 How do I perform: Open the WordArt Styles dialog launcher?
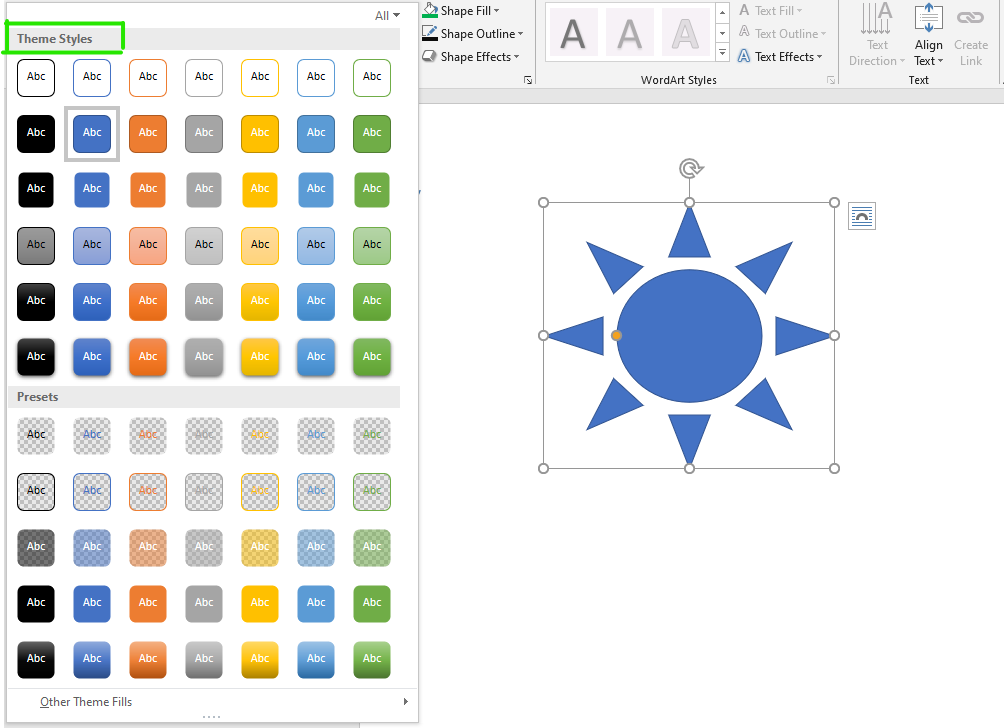click(x=831, y=80)
